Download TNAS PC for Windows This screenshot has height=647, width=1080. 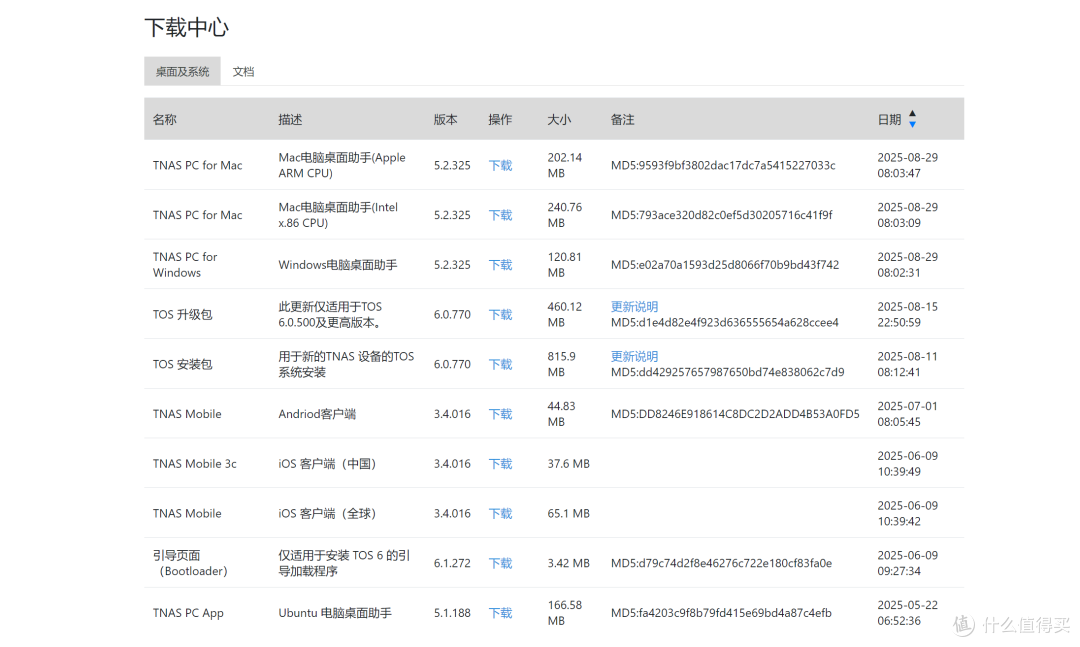501,265
